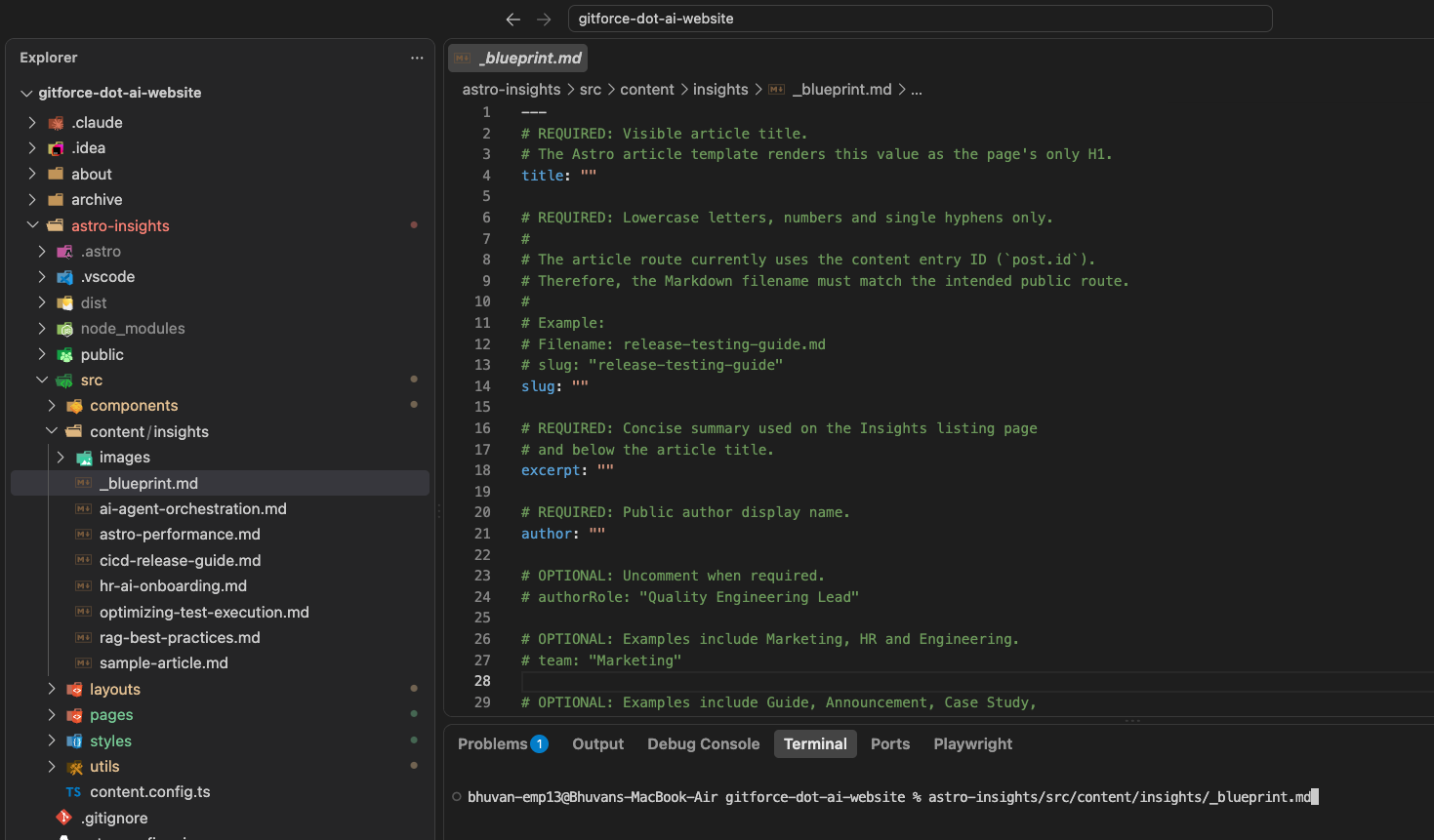Open the Debug Console tab
1434x840 pixels.
click(x=703, y=744)
